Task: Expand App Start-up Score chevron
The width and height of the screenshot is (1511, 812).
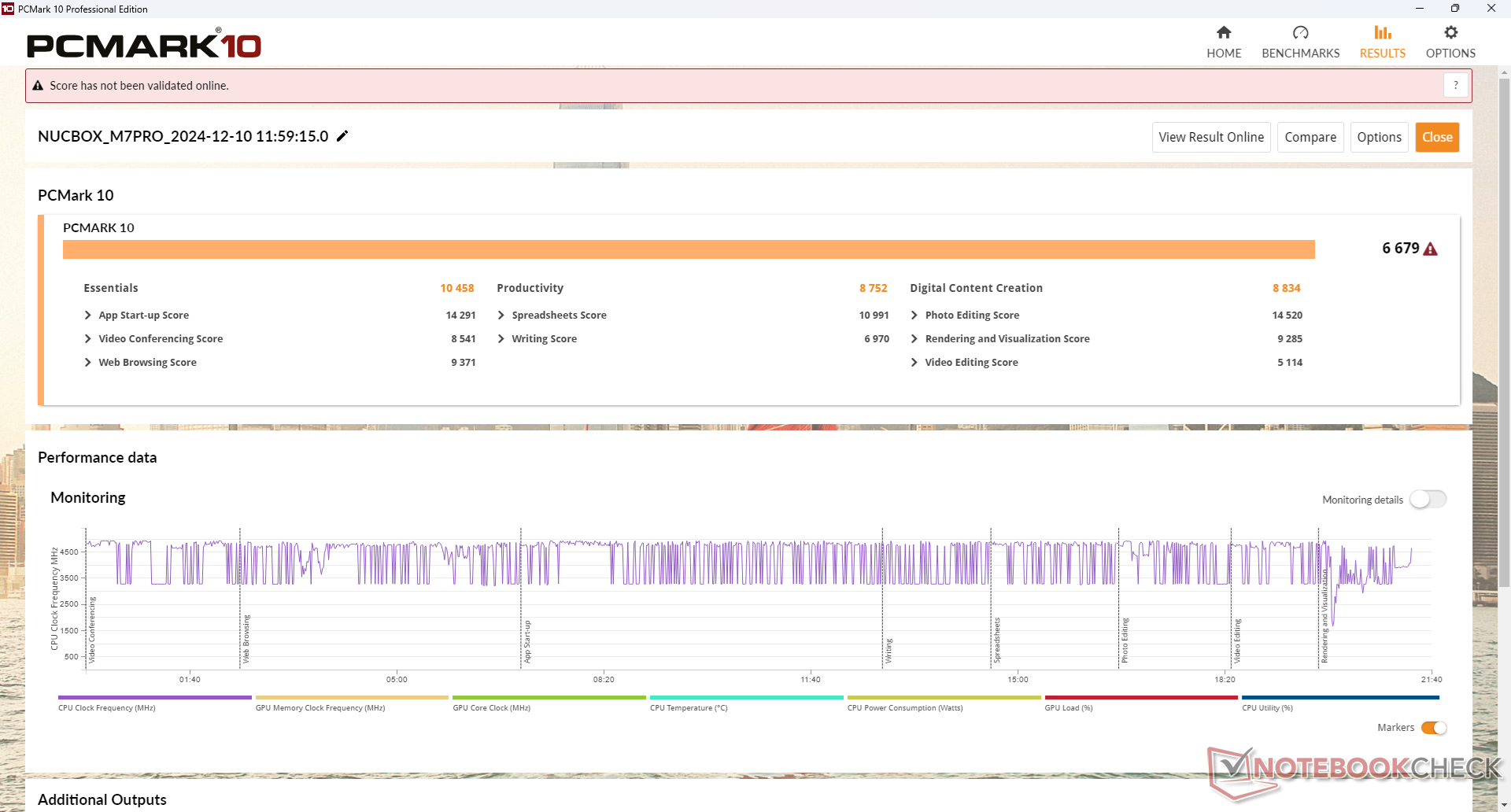Action: coord(87,315)
